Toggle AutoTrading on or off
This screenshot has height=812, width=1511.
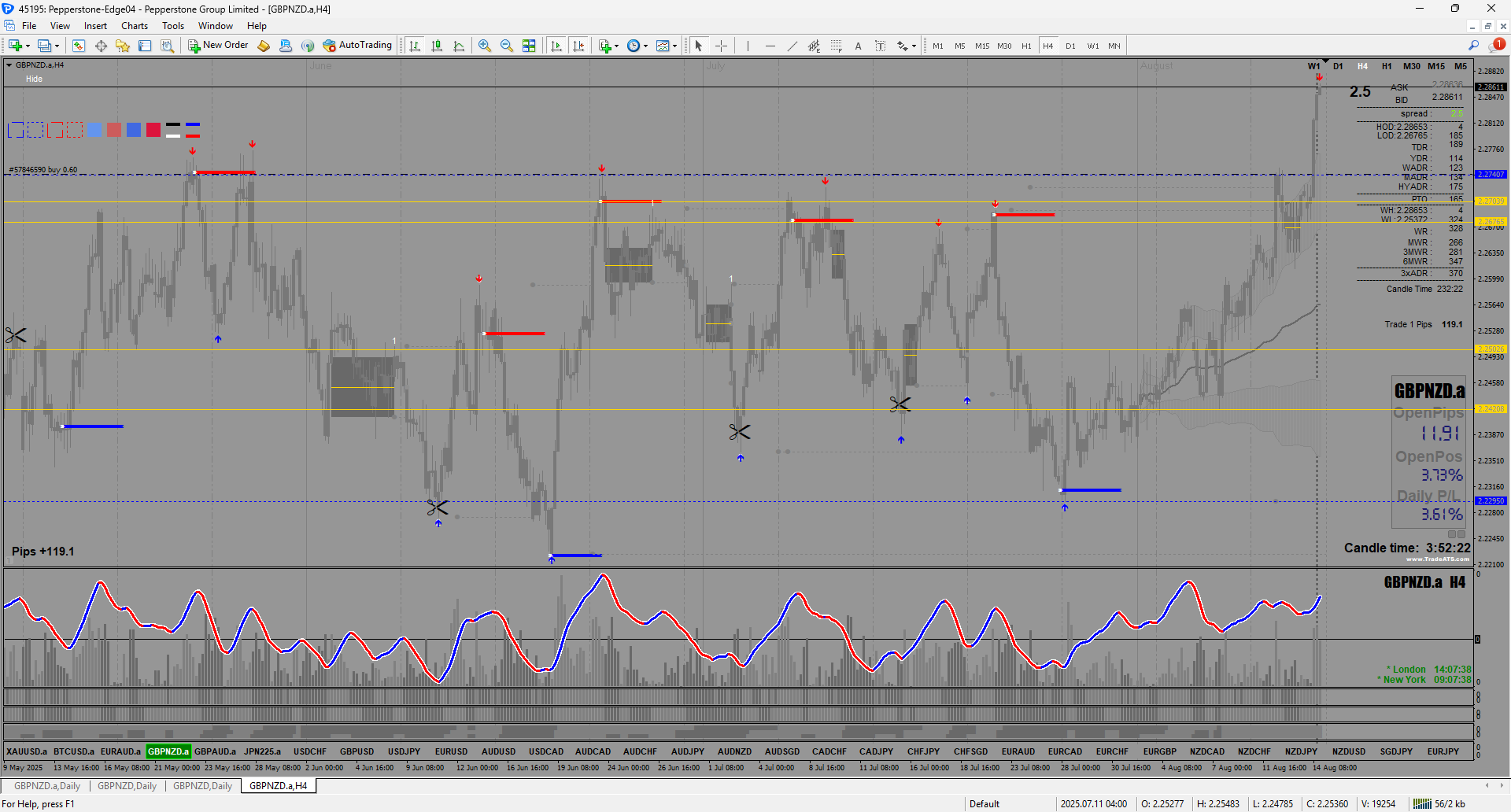[357, 46]
